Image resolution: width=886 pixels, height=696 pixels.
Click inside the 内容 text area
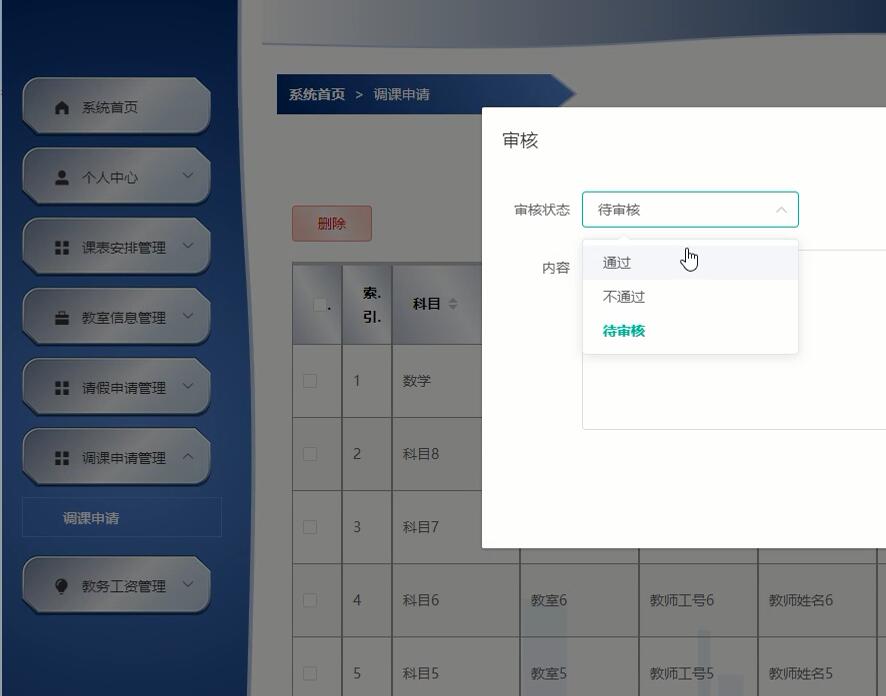[x=734, y=392]
